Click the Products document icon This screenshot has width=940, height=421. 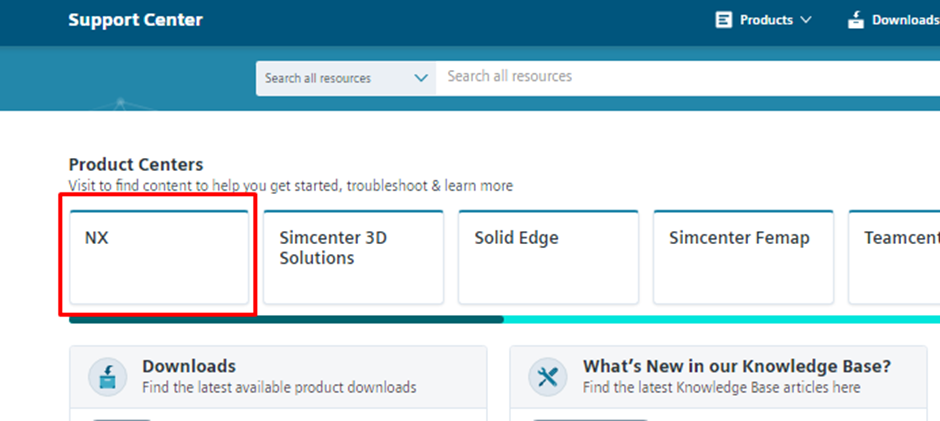(x=724, y=20)
